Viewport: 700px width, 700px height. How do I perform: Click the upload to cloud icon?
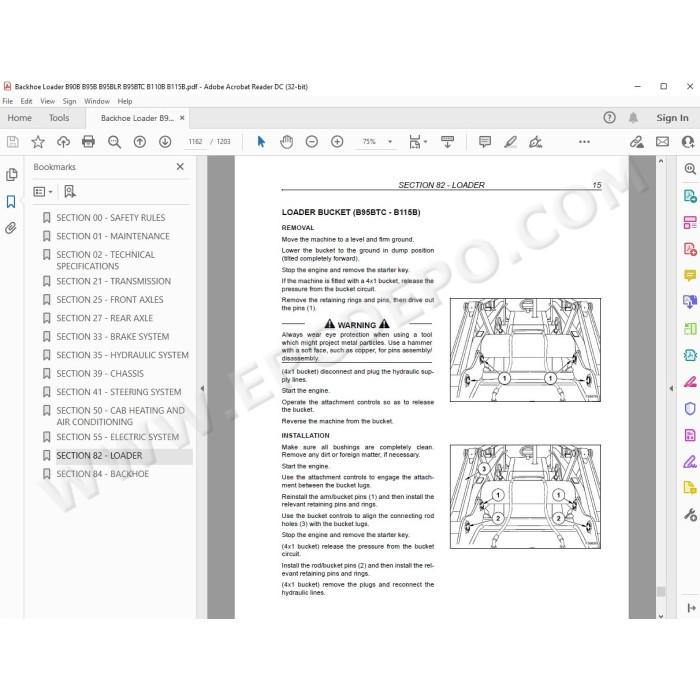tap(63, 142)
